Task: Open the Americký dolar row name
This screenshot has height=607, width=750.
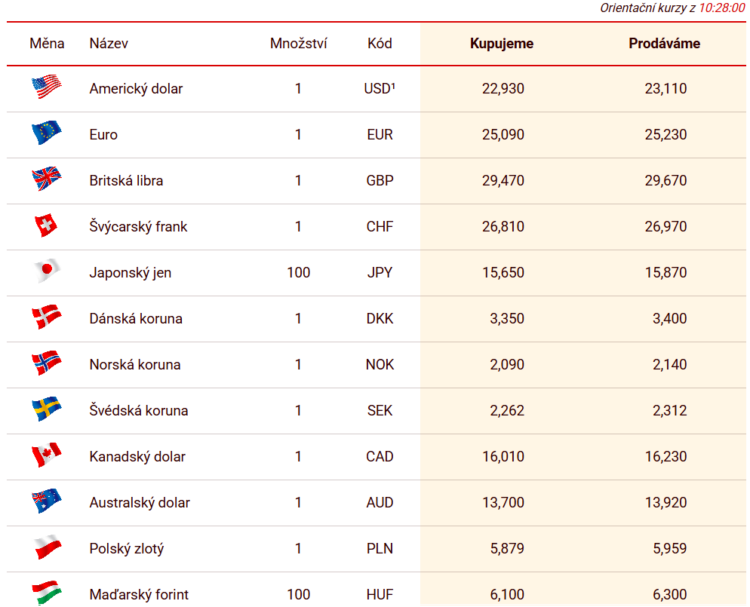Action: (136, 88)
